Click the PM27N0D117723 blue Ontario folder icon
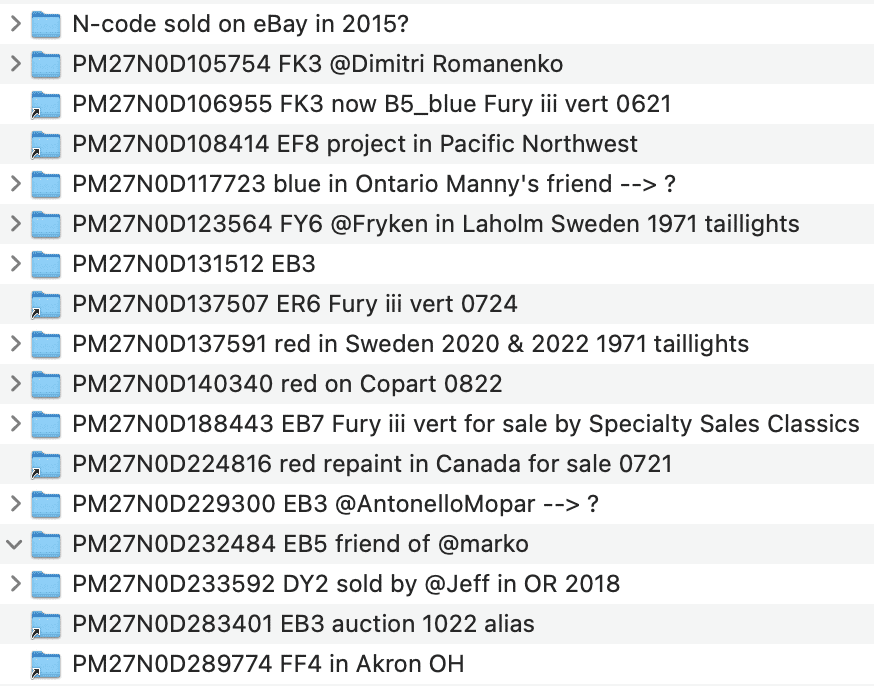 click(46, 184)
